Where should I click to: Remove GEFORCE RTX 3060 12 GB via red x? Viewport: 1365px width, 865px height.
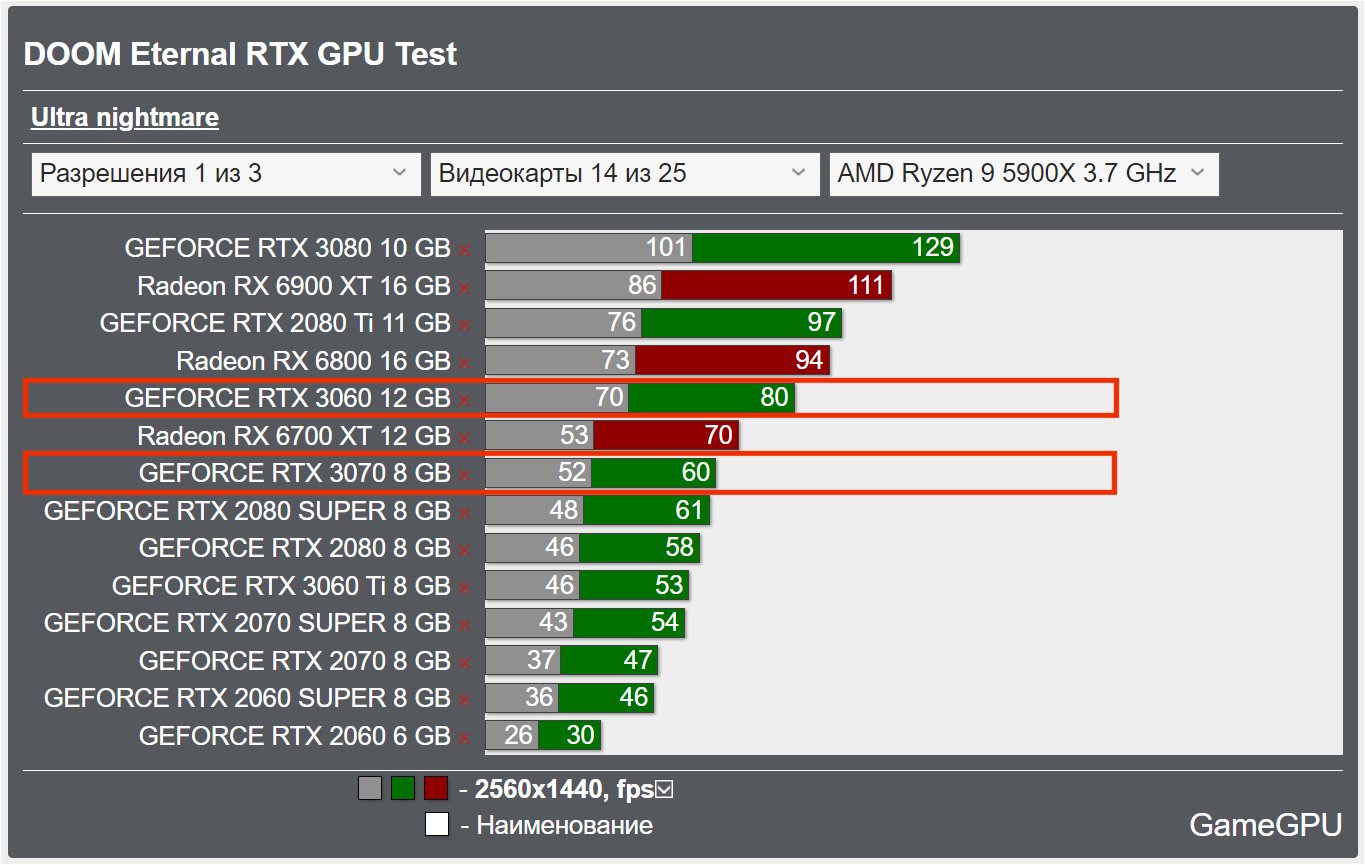465,400
